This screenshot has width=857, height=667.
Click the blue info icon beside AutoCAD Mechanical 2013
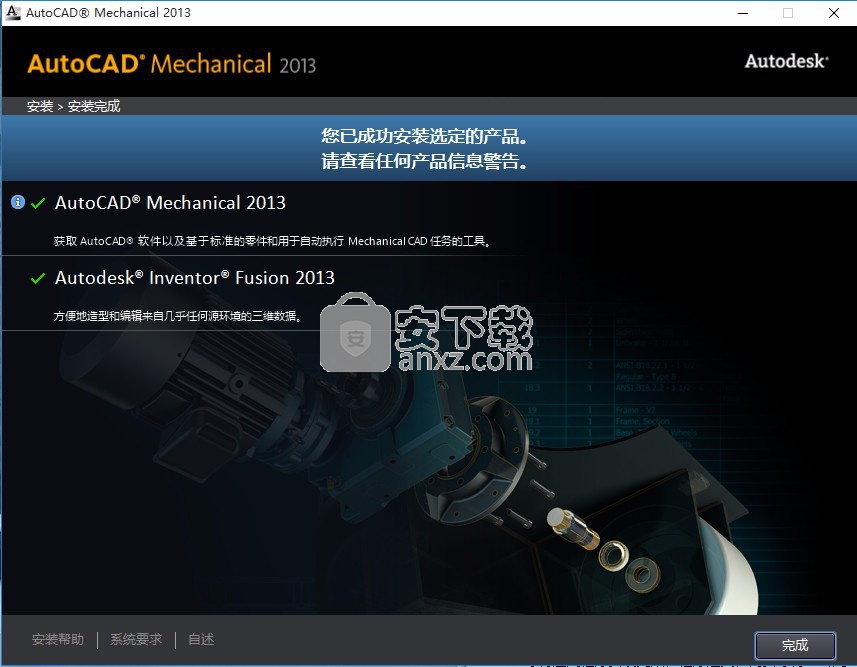tap(18, 202)
